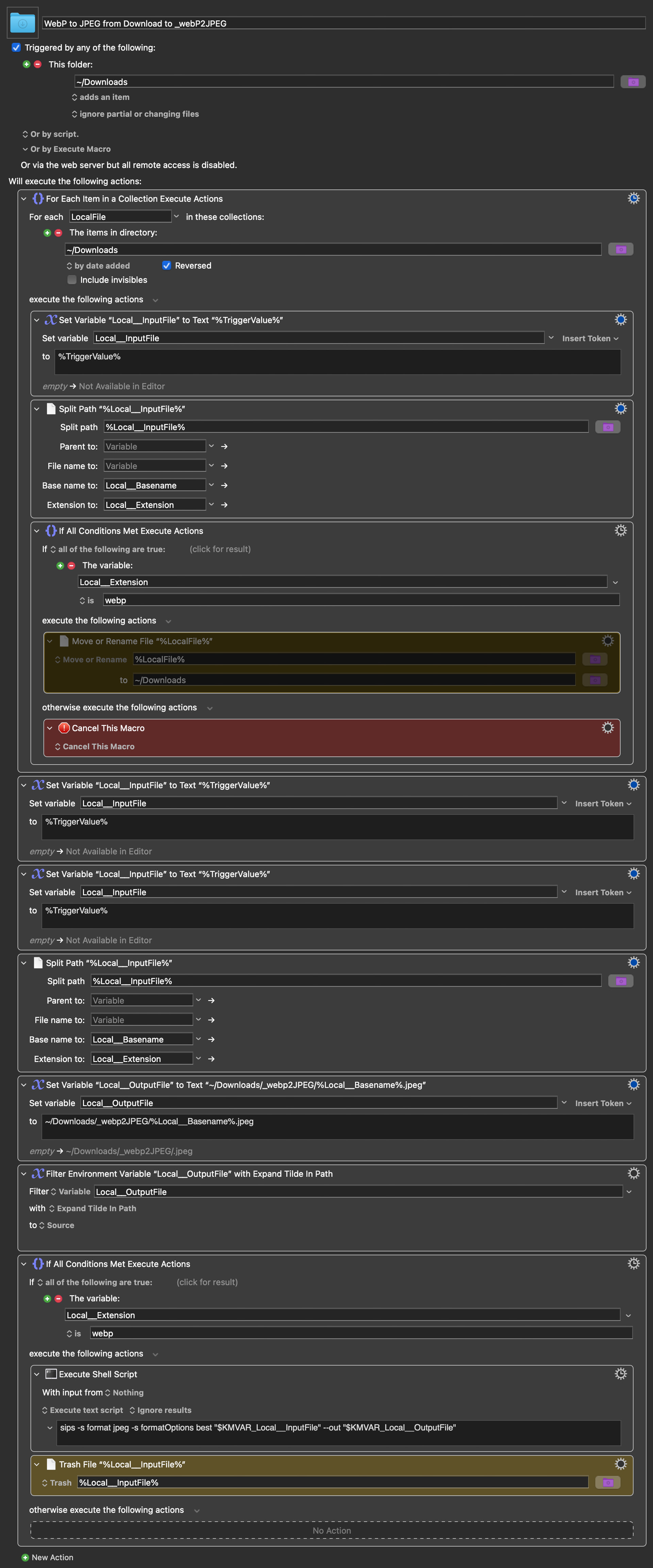Click green plus to add folder trigger
The image size is (653, 1568).
point(26,65)
